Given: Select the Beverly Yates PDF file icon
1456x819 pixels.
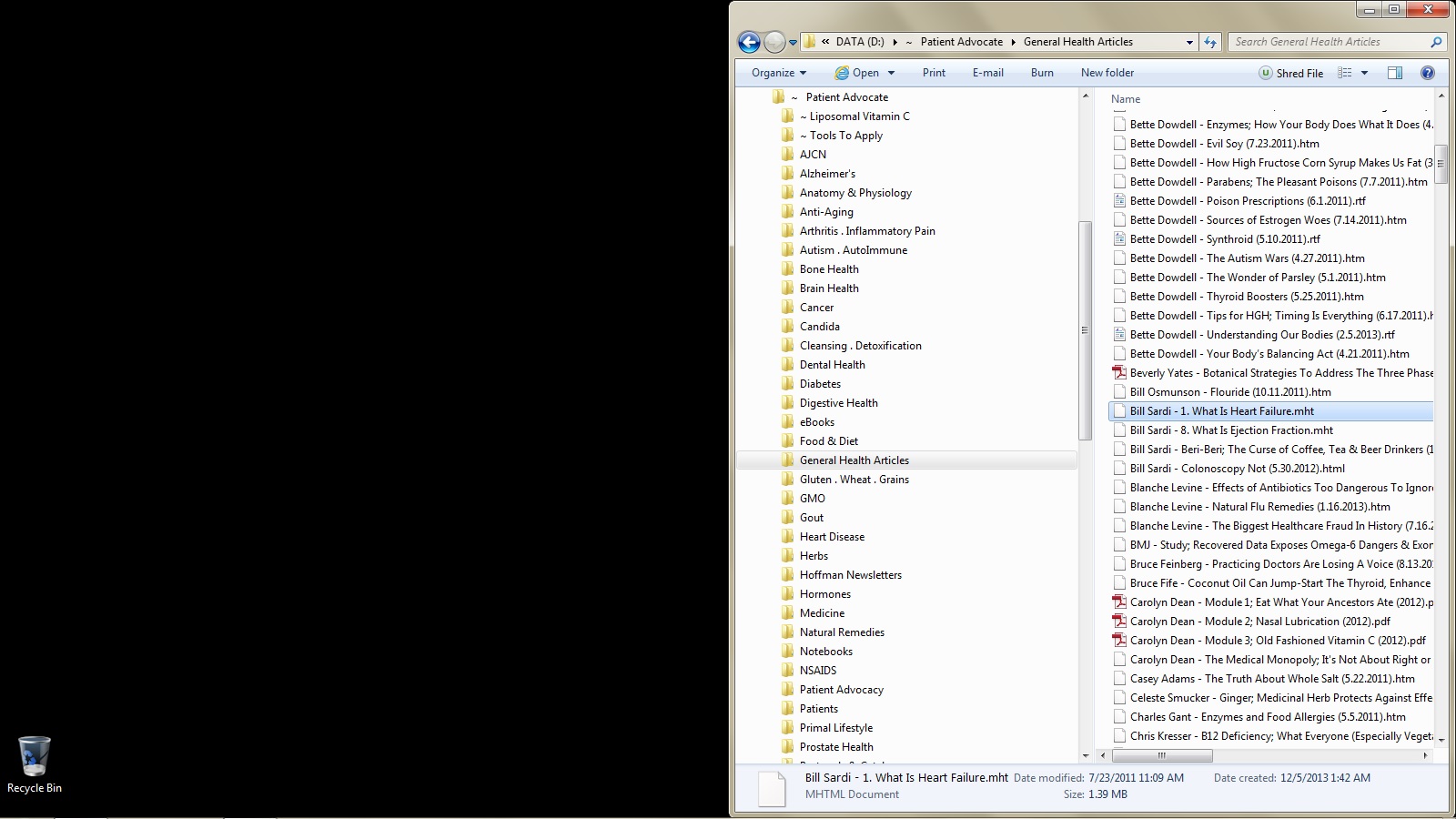Looking at the screenshot, I should [x=1119, y=373].
